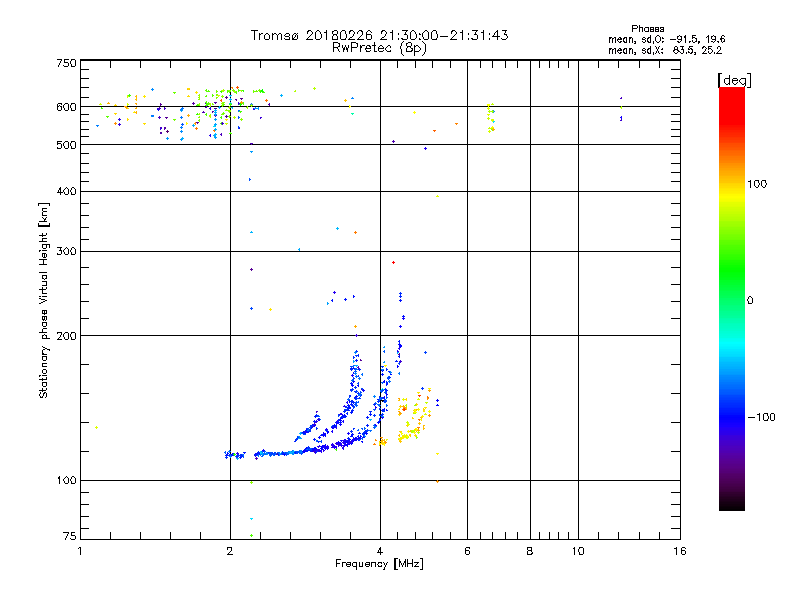Click the orange-yellow X-mode trace cluster
This screenshot has width=800, height=600.
[x=414, y=416]
